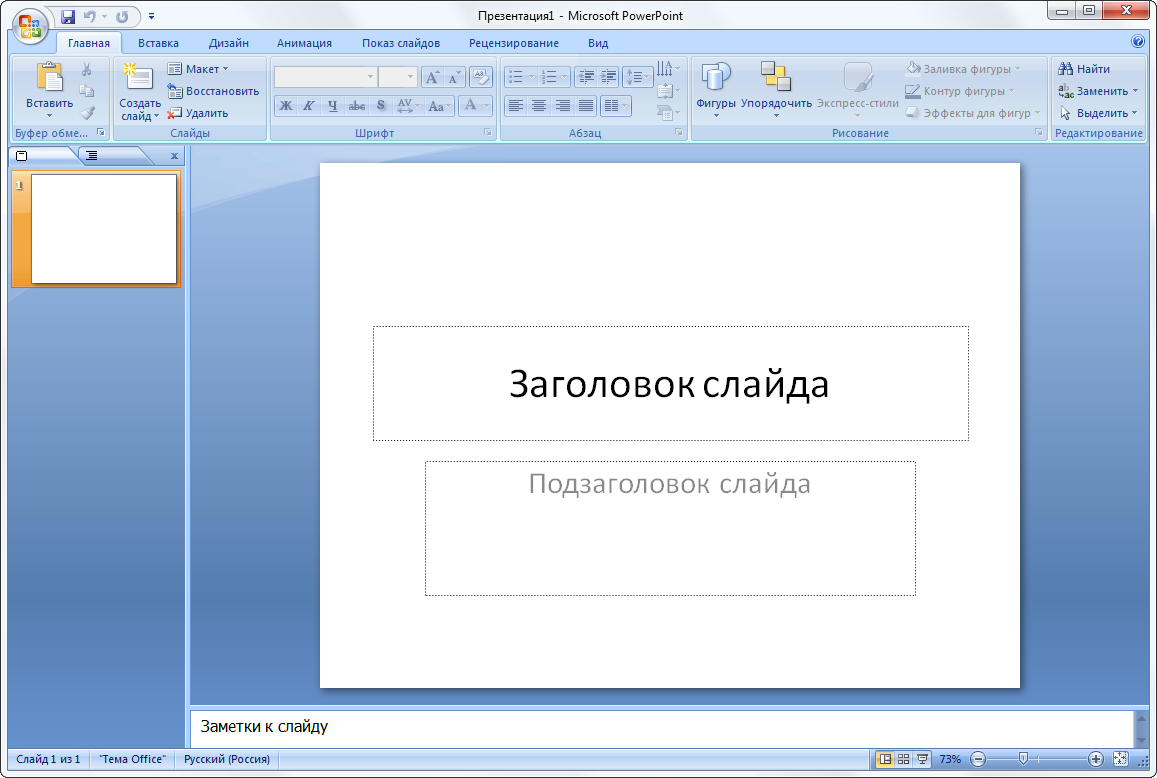Click the Вставить paste icon
1157x778 pixels.
click(x=49, y=78)
